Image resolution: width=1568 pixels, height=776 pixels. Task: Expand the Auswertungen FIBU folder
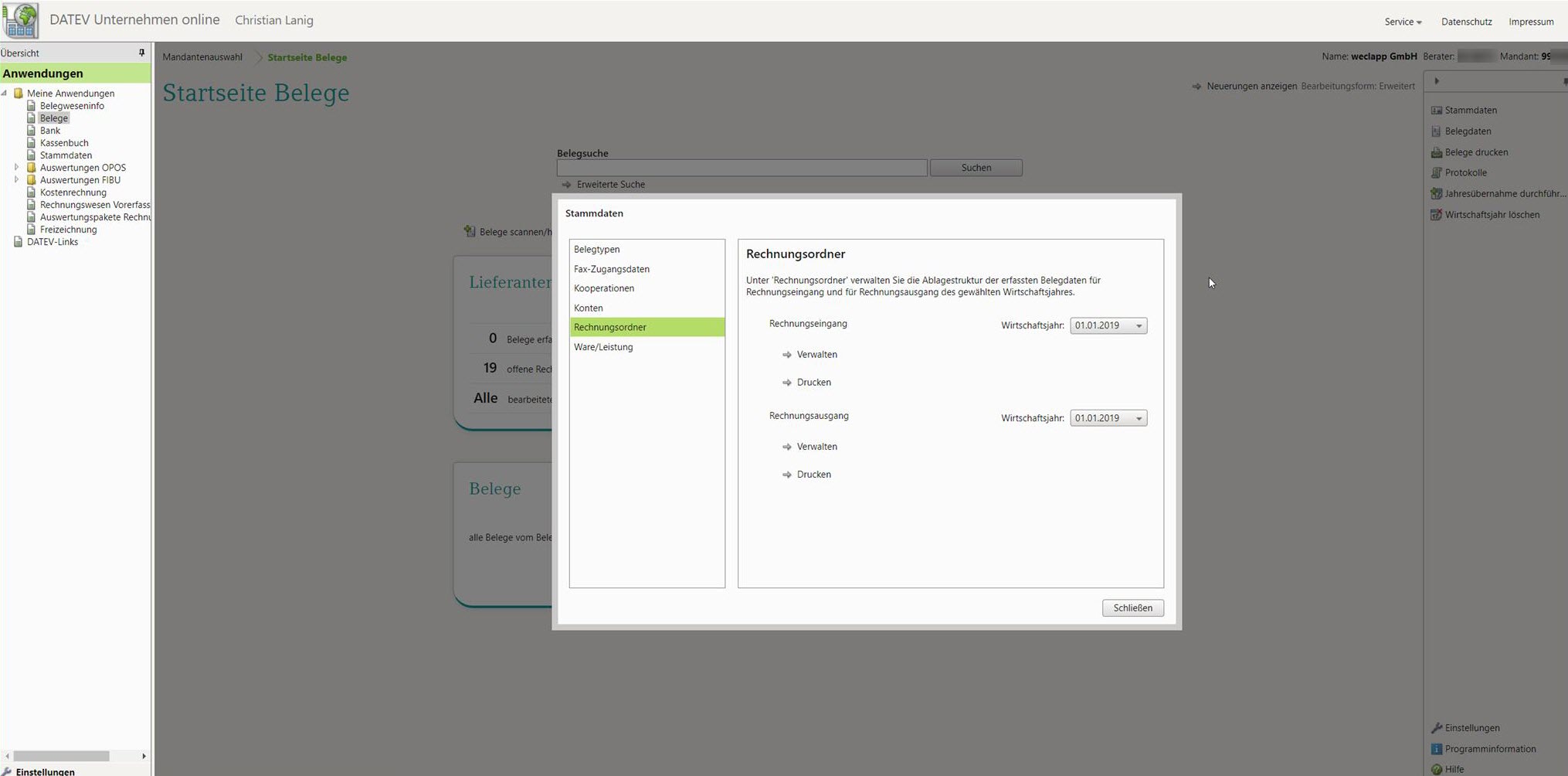click(16, 179)
